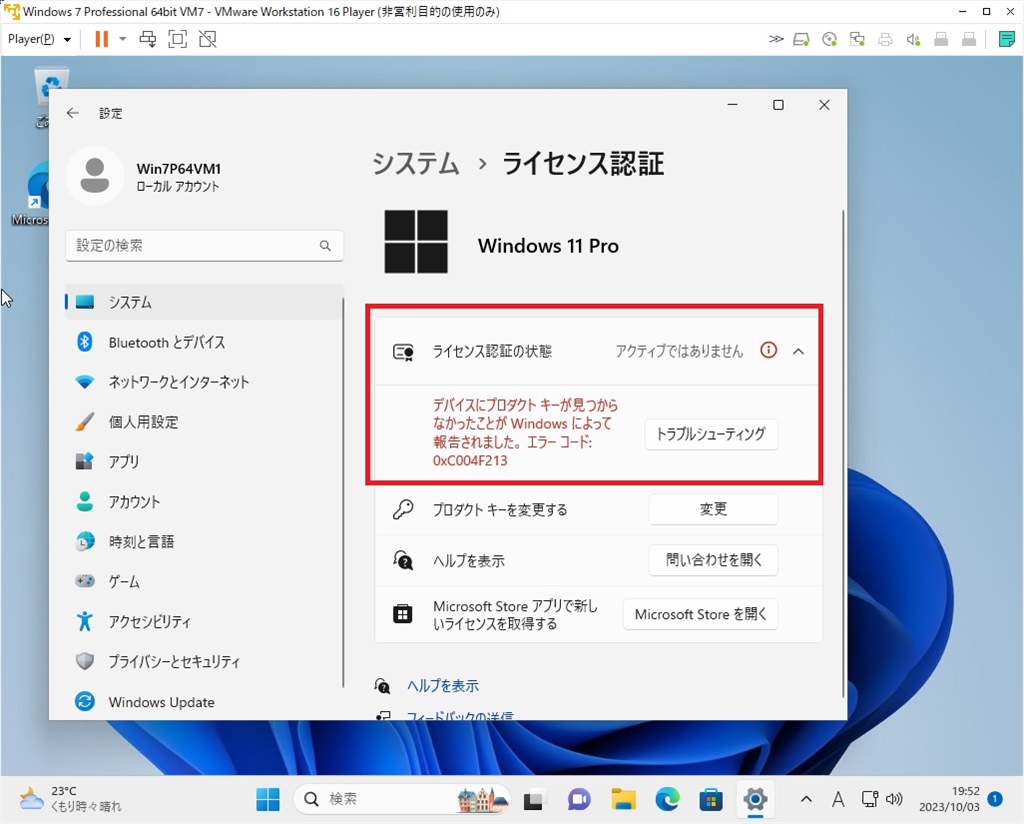Click the Win7P64VM1 account avatar
This screenshot has width=1024, height=824.
point(95,176)
